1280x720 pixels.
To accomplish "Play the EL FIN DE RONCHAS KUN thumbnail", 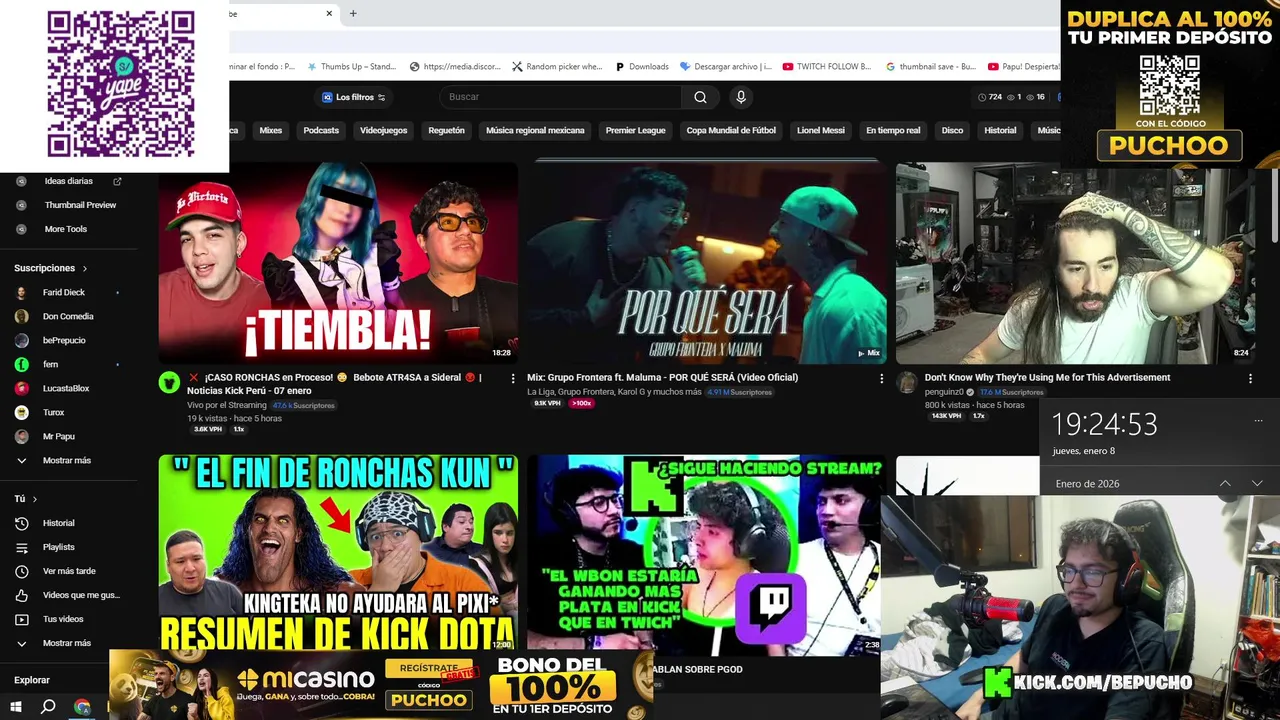I will coord(338,555).
